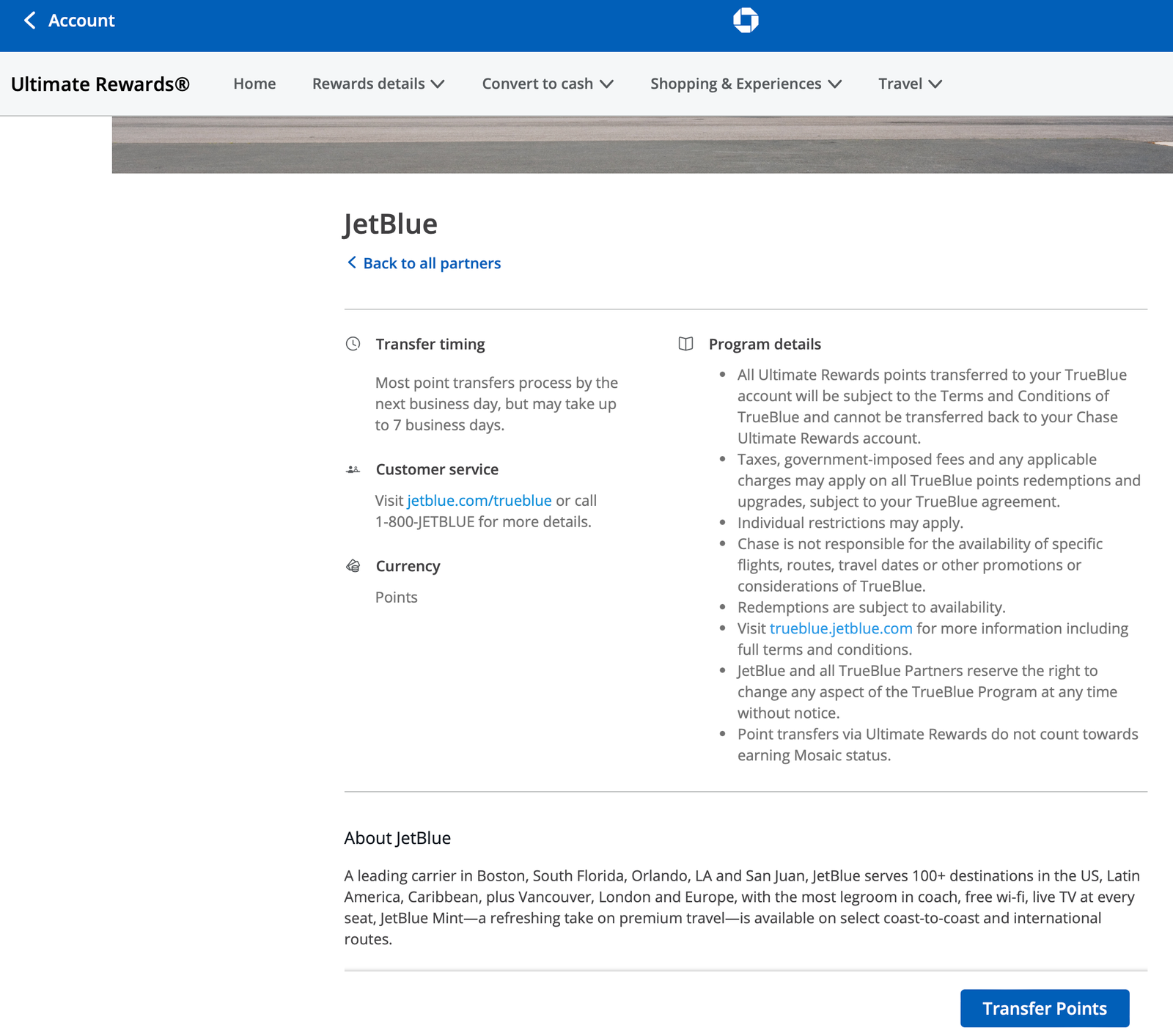Click the Transfer timing clock icon
This screenshot has height=1036, width=1173.
tap(353, 344)
